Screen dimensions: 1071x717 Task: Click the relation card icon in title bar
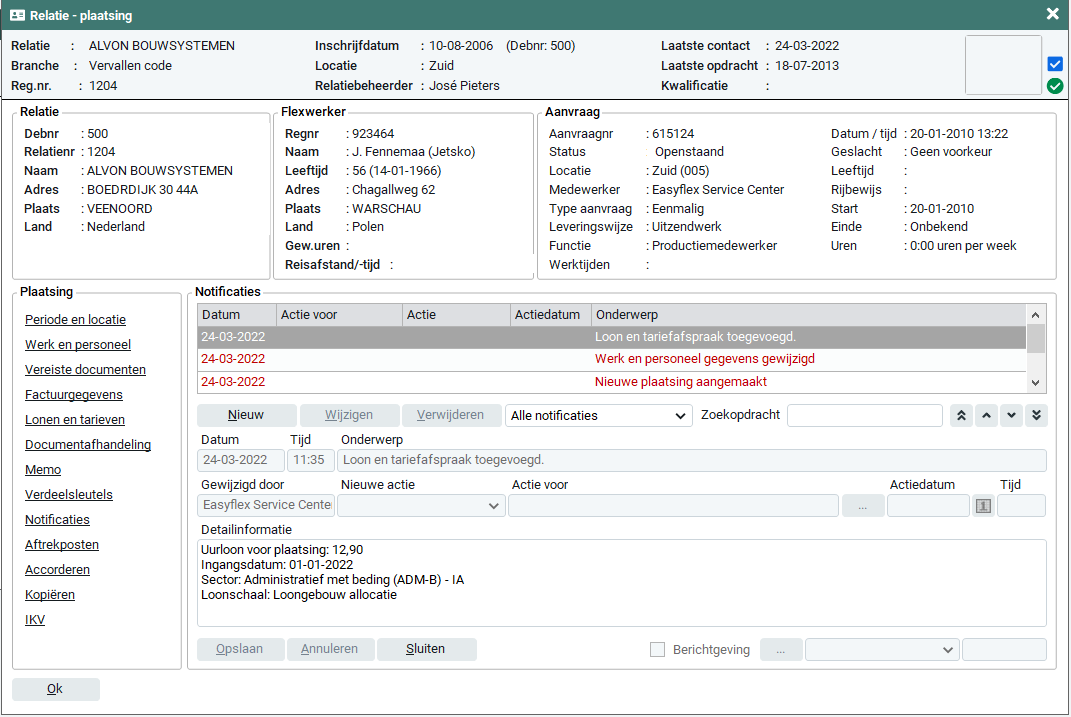point(17,15)
